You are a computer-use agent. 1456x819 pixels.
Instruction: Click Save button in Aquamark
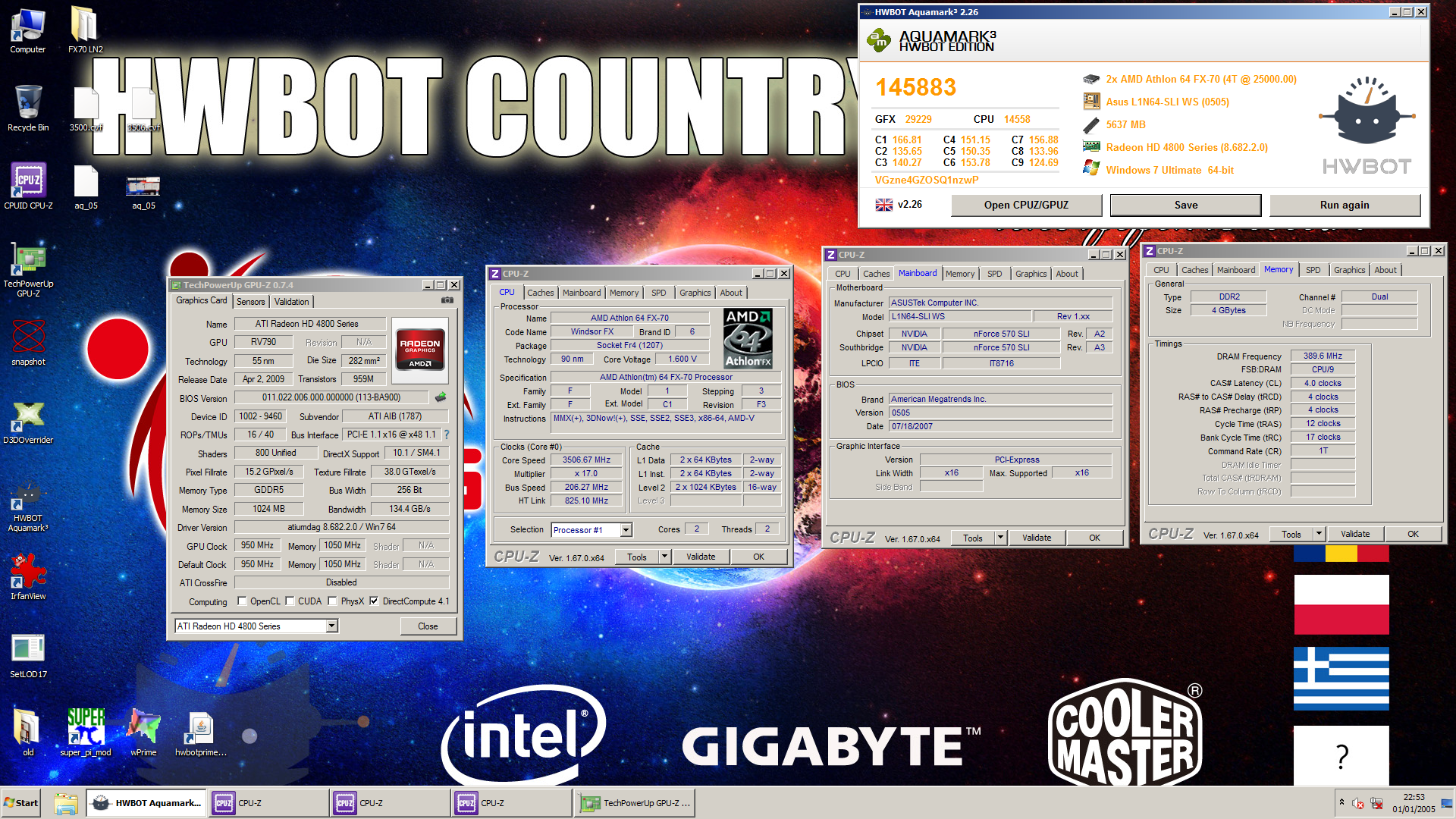click(x=1186, y=205)
